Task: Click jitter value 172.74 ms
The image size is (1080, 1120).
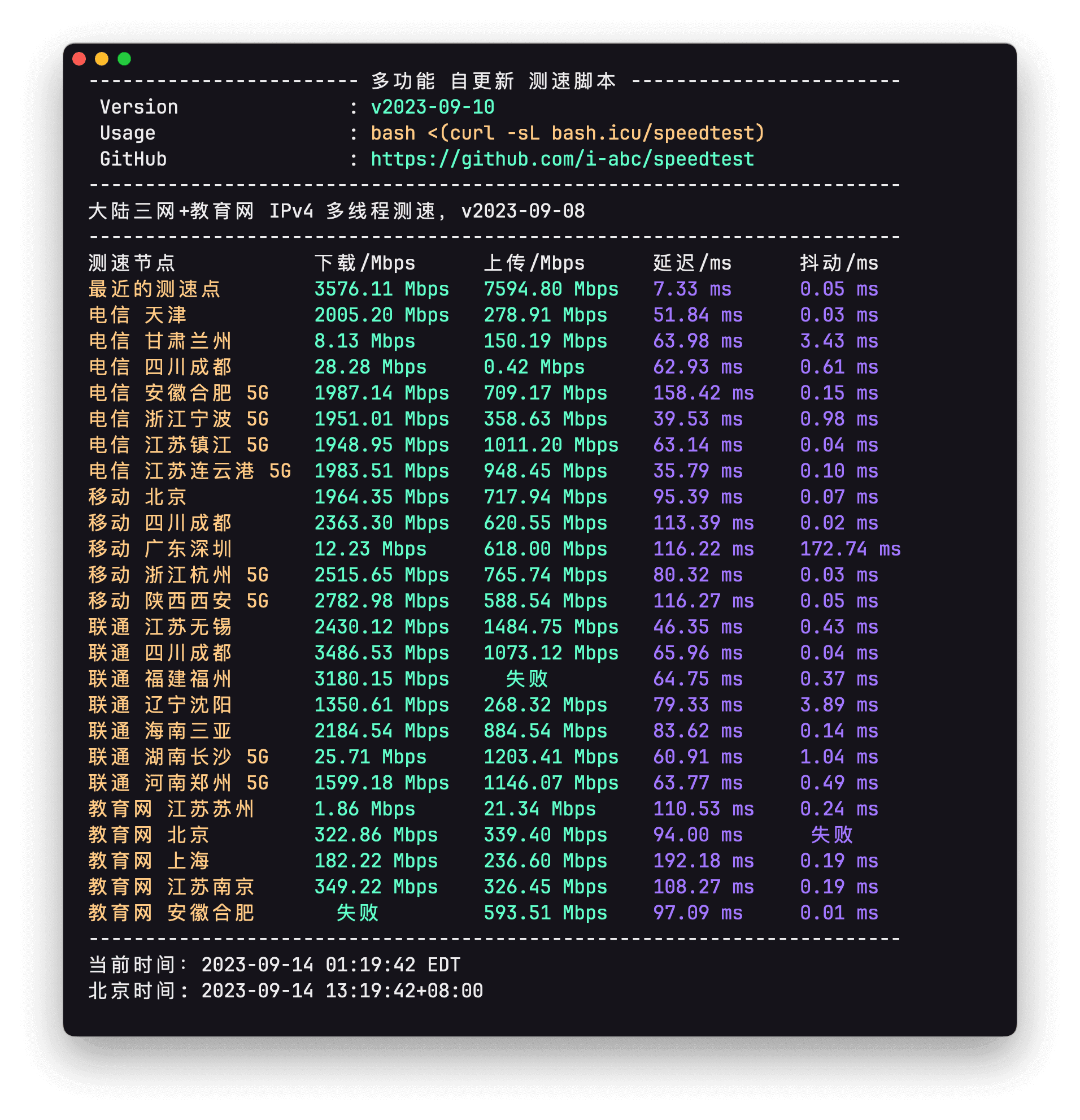Action: pyautogui.click(x=851, y=549)
